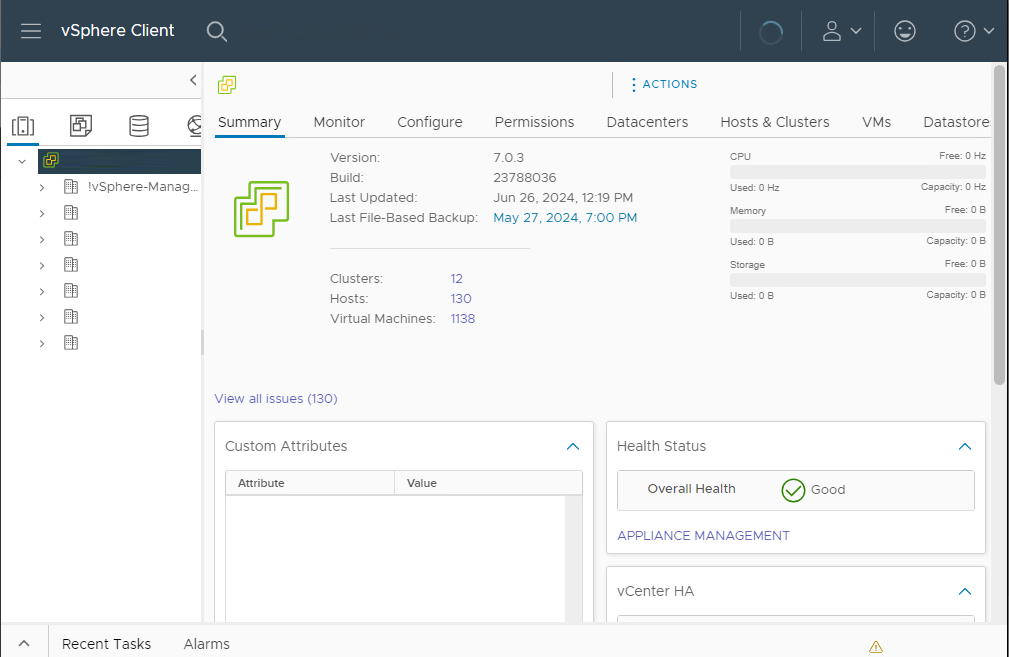The width and height of the screenshot is (1009, 657).
Task: Open the Summary tab
Action: pyautogui.click(x=250, y=122)
